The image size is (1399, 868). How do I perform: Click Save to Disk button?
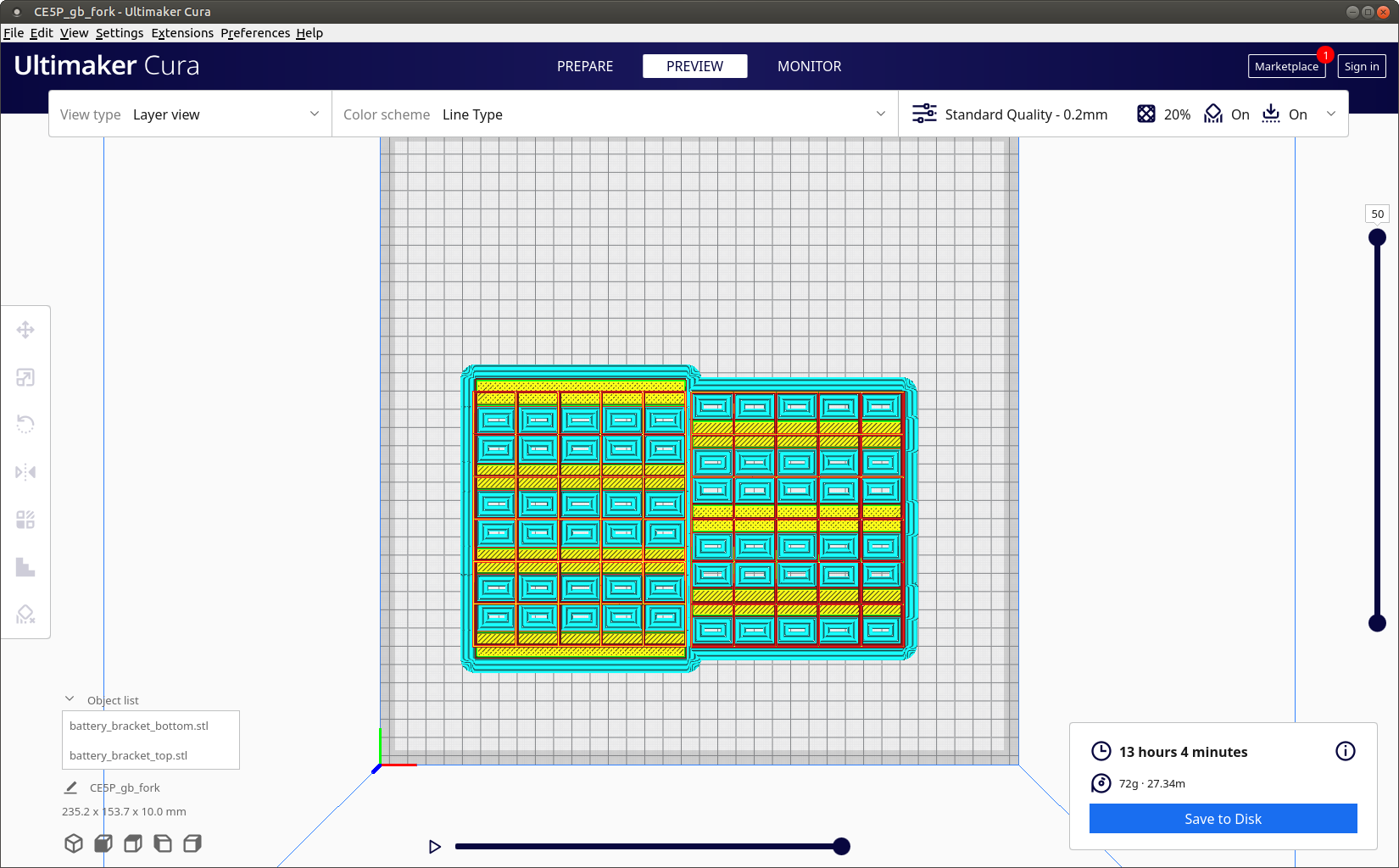pos(1223,819)
